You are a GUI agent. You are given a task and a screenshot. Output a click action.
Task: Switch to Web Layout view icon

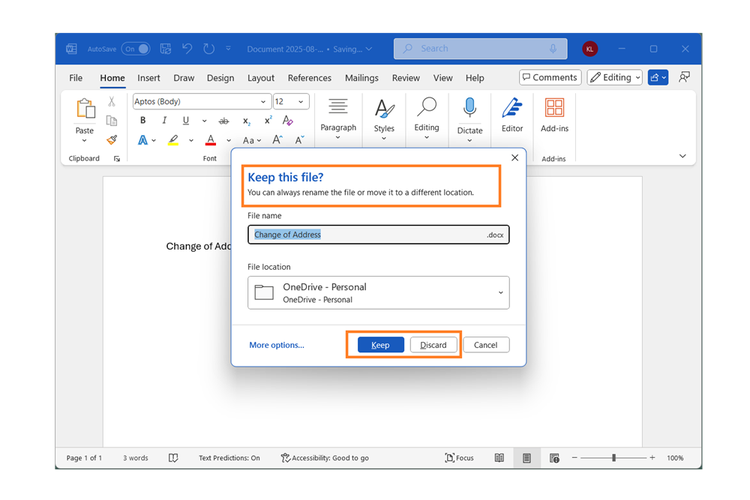(x=554, y=458)
